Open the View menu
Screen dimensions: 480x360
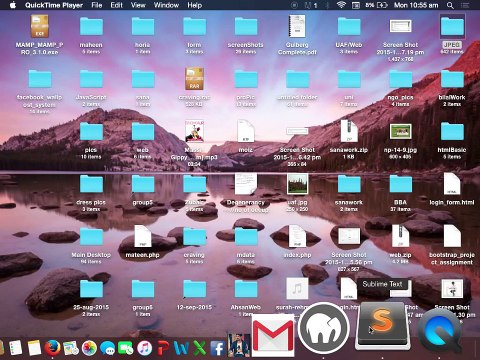138,5
